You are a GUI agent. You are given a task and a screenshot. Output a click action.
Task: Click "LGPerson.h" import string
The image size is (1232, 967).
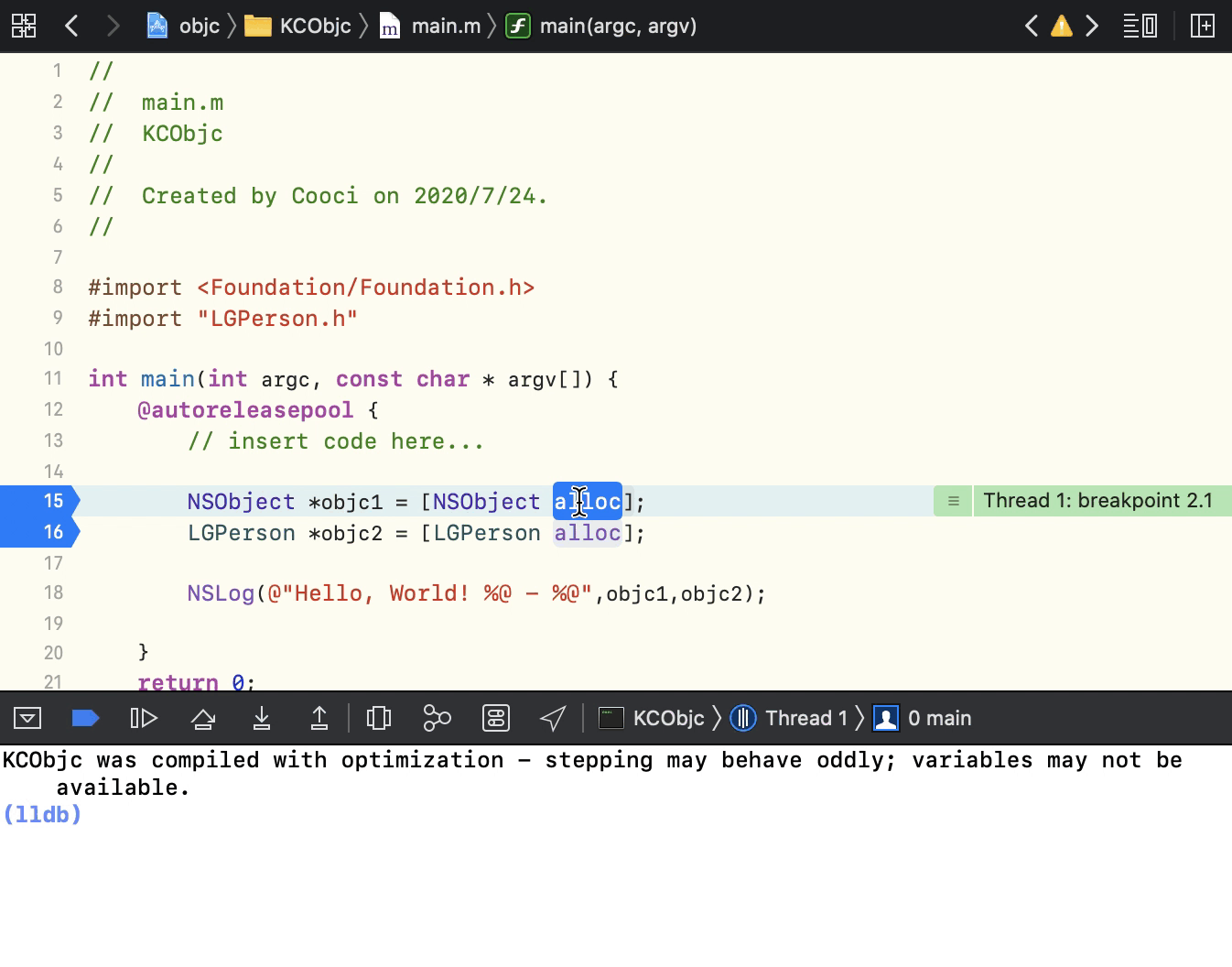pos(277,319)
